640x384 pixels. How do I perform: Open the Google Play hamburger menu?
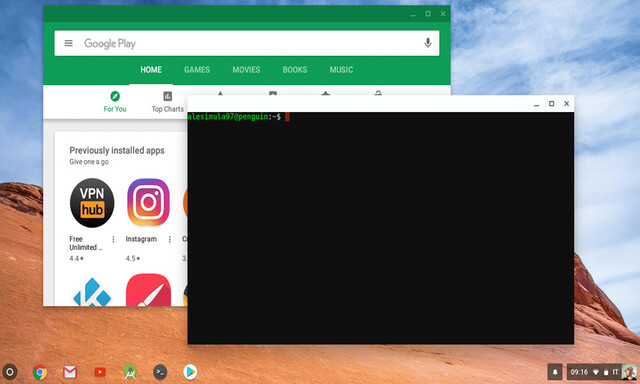[x=69, y=43]
